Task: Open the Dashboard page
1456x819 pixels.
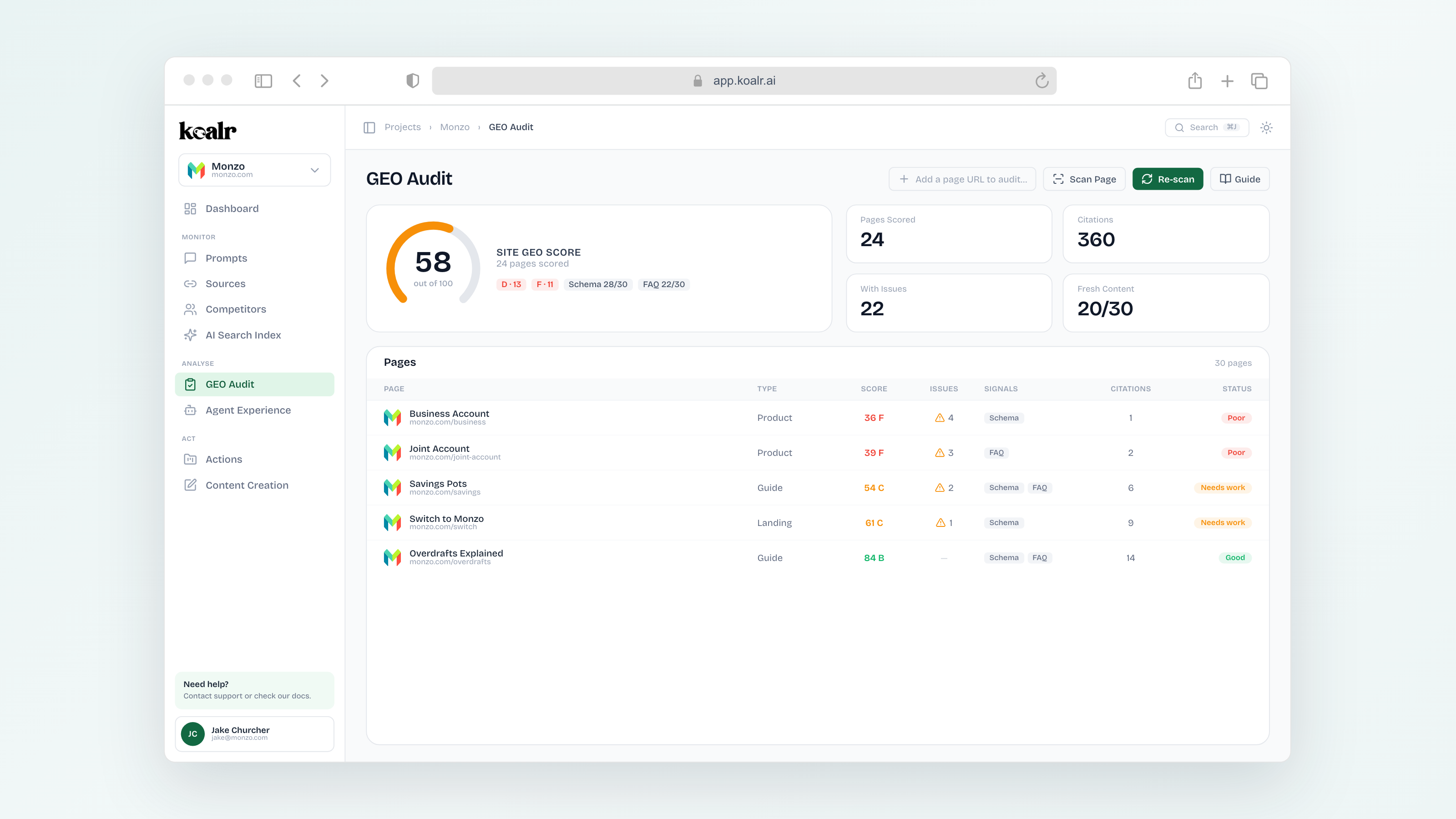Action: pyautogui.click(x=254, y=208)
